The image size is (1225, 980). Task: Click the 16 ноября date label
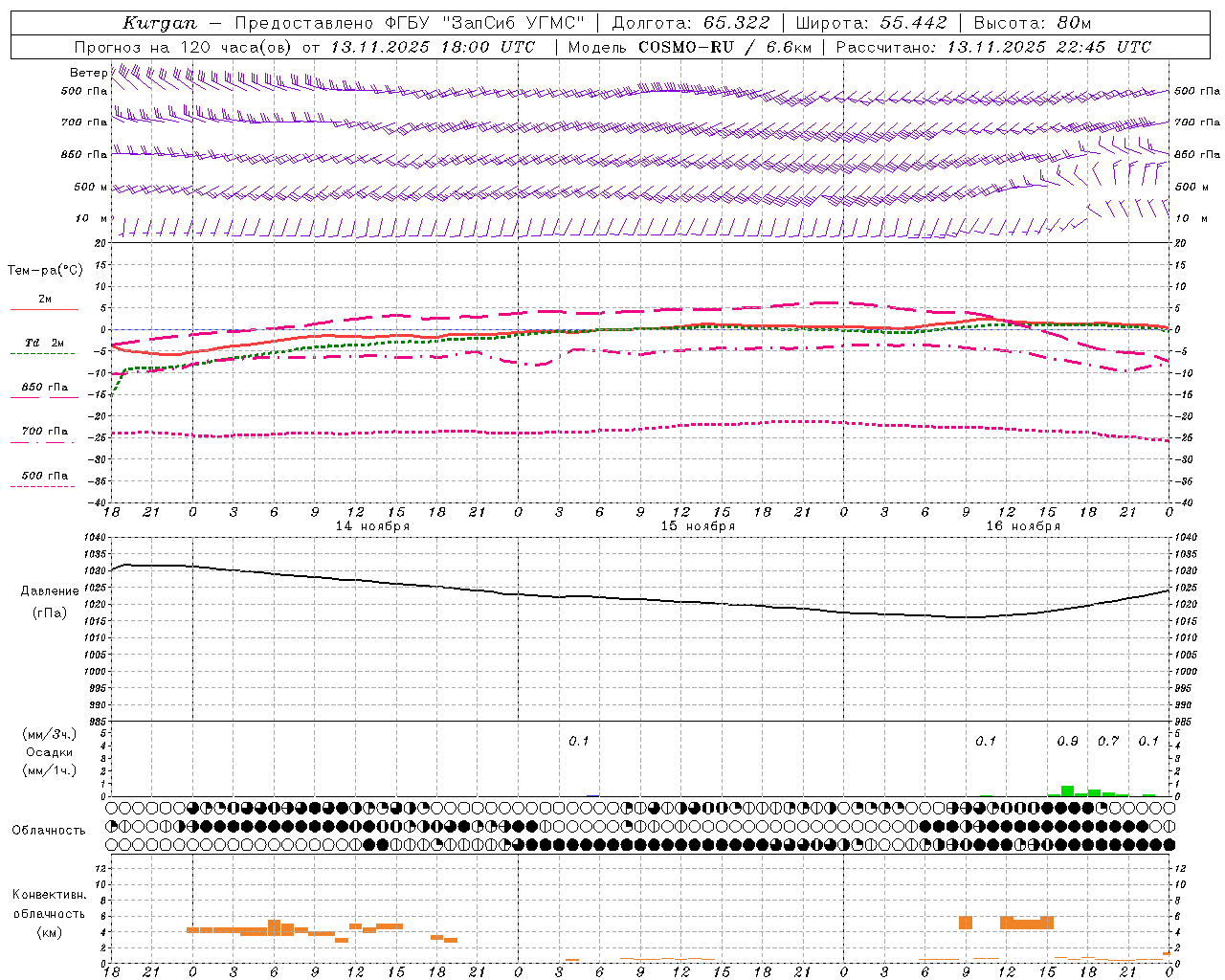click(x=1023, y=526)
